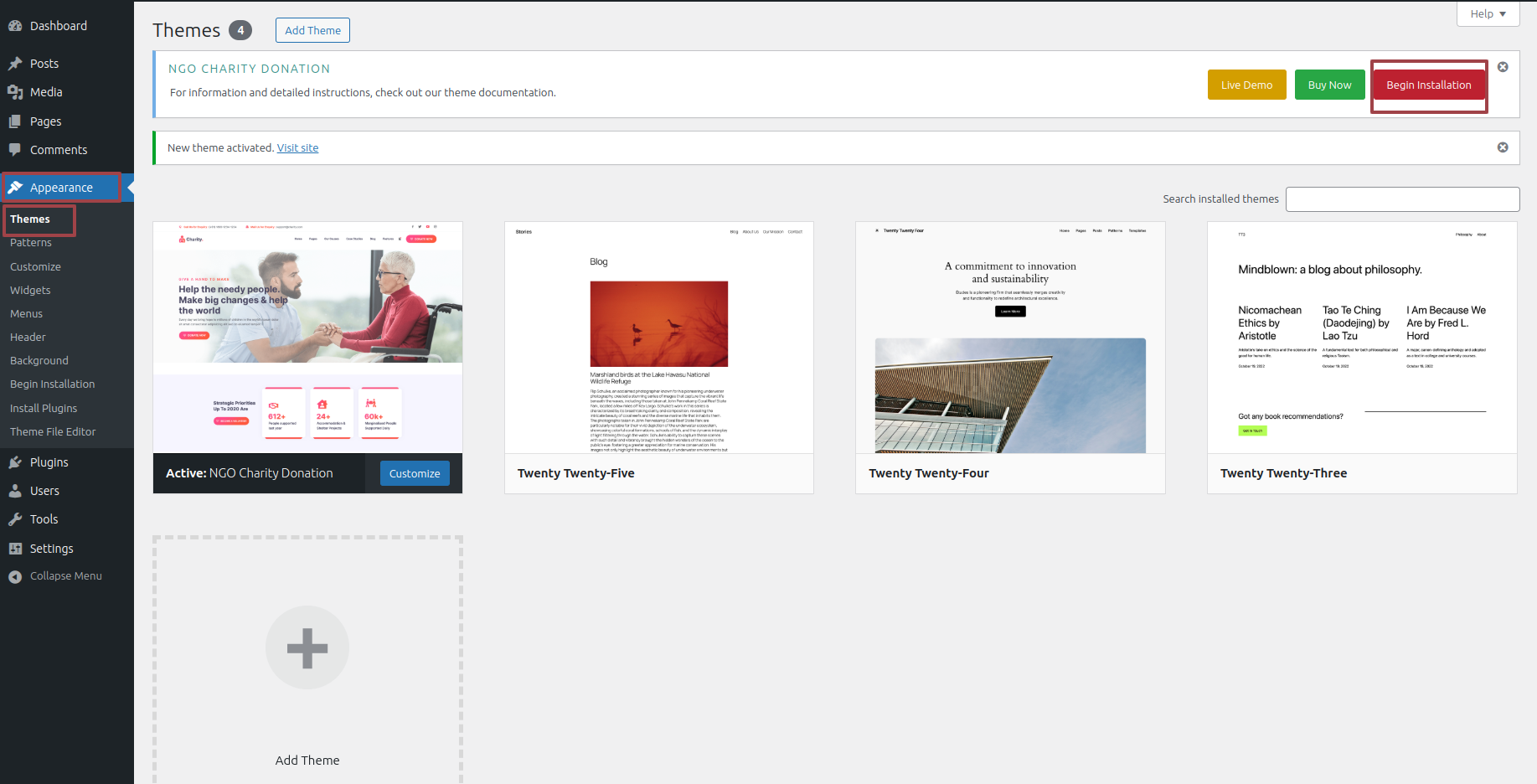Click the yellow Live Demo button

1246,85
